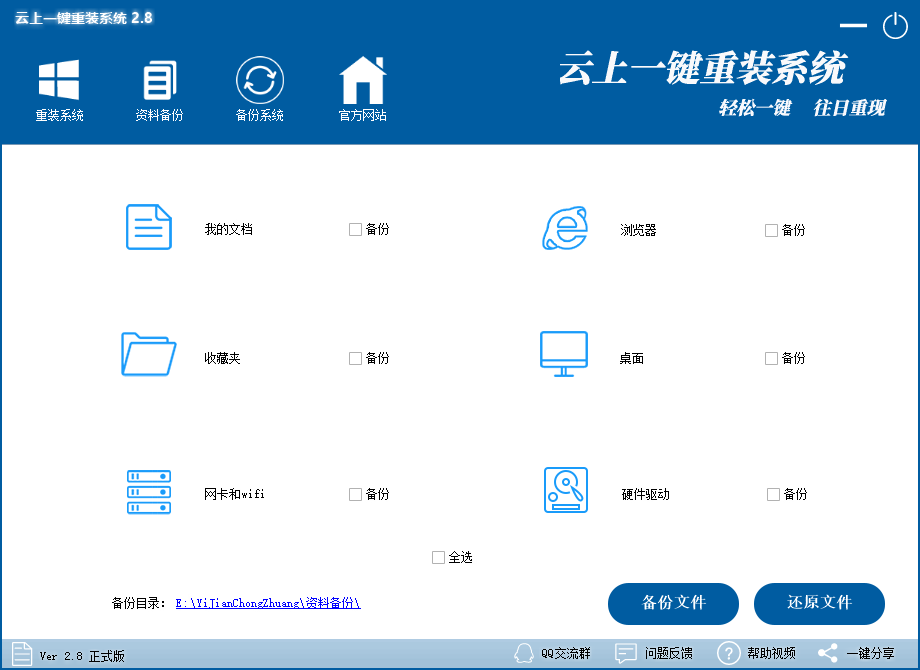Enable backup for 硬件驱动
The height and width of the screenshot is (670, 920).
click(771, 493)
